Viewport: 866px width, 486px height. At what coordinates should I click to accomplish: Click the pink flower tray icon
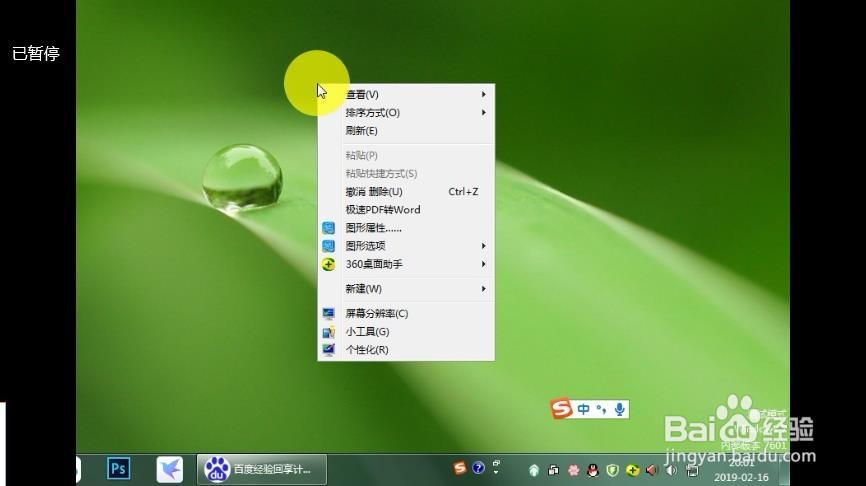(573, 471)
